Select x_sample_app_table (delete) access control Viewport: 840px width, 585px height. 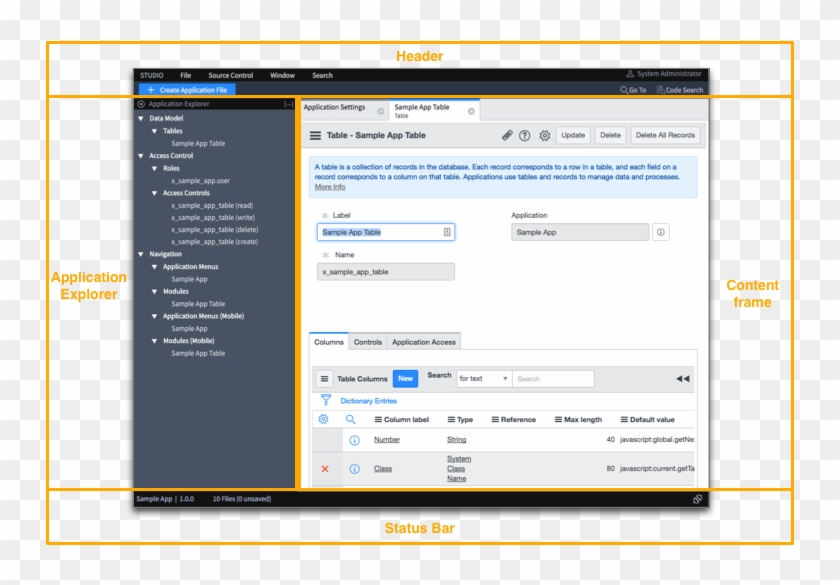coord(214,230)
